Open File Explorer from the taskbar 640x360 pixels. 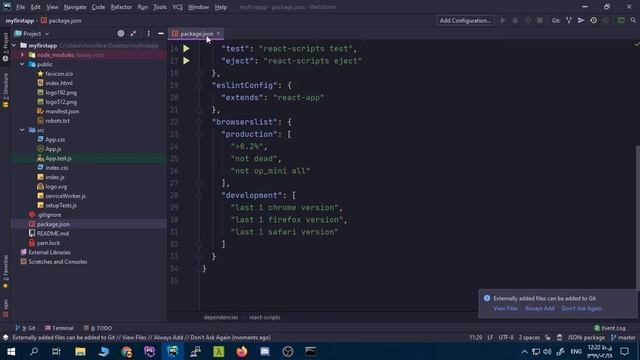(80, 351)
